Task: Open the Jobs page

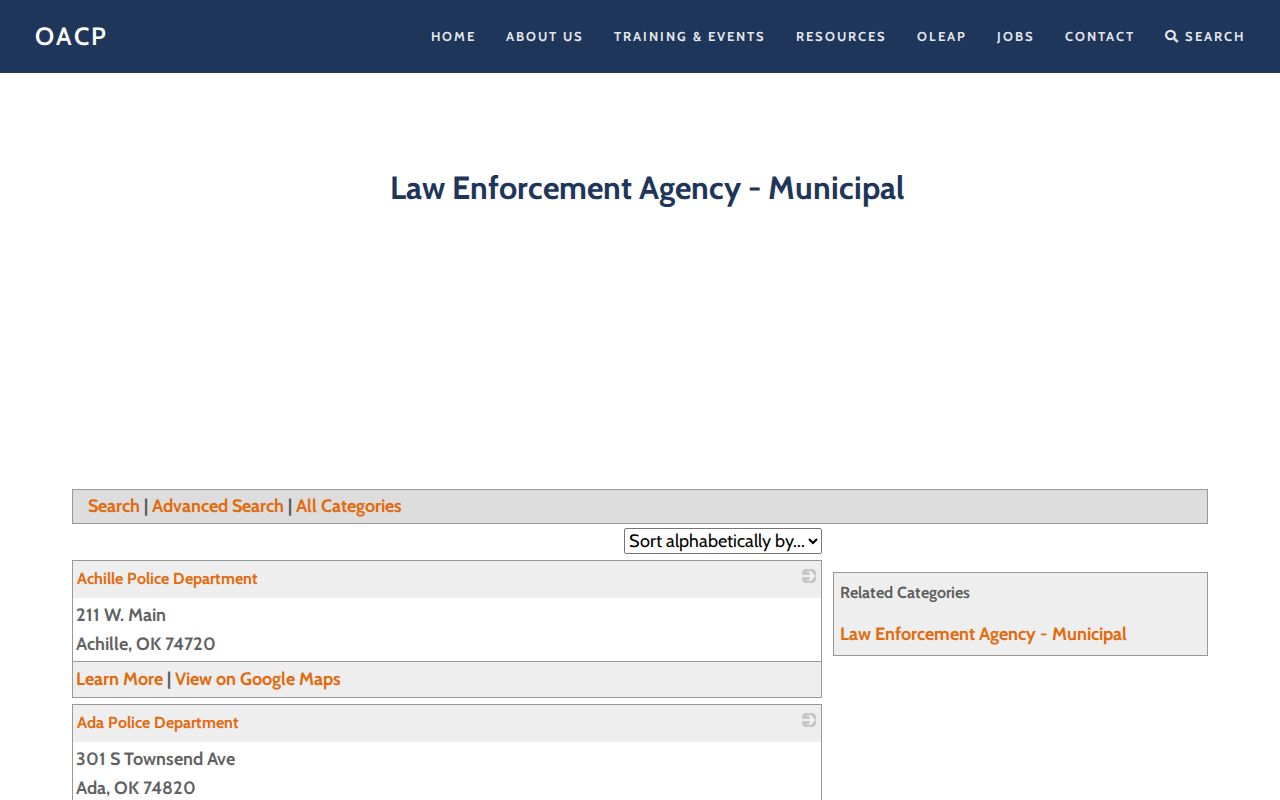Action: [1015, 36]
